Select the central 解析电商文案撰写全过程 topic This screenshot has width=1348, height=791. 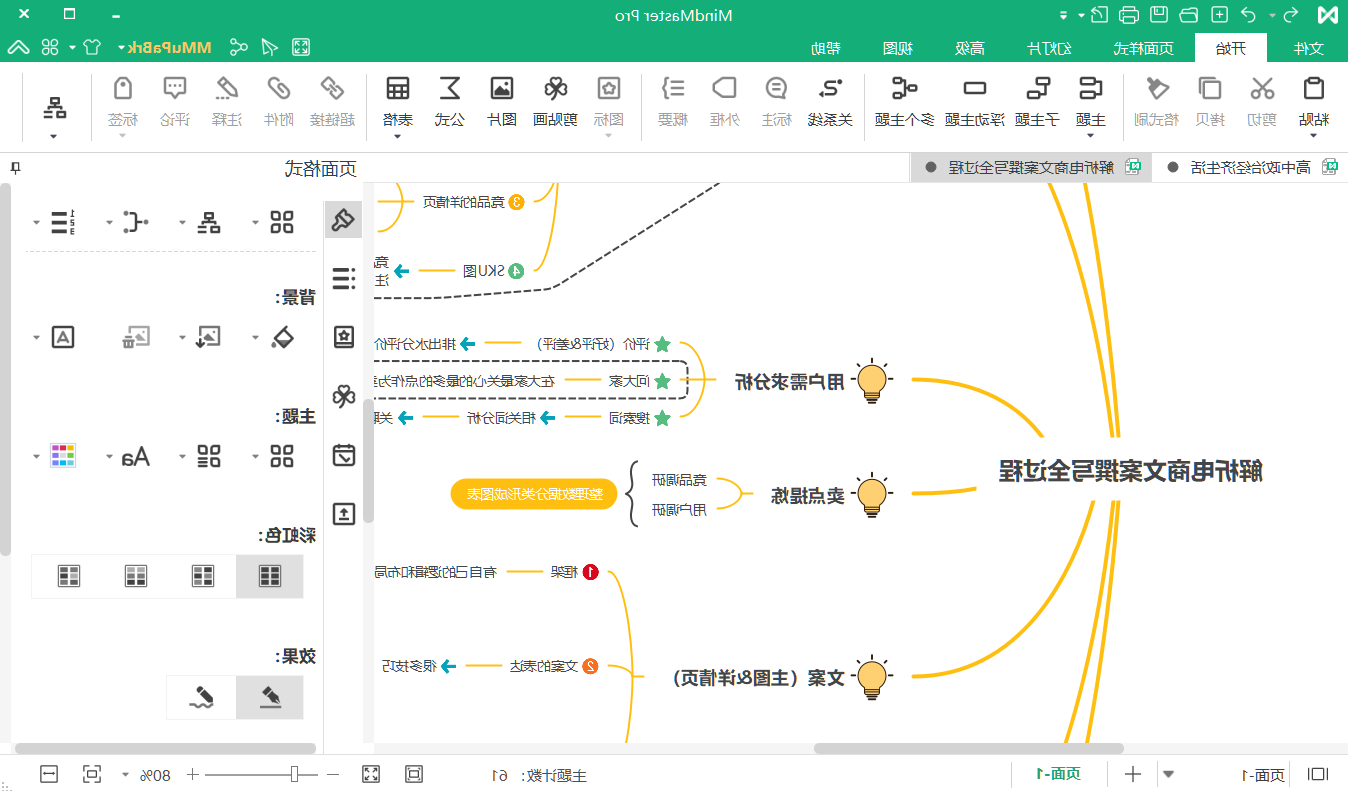point(1131,470)
